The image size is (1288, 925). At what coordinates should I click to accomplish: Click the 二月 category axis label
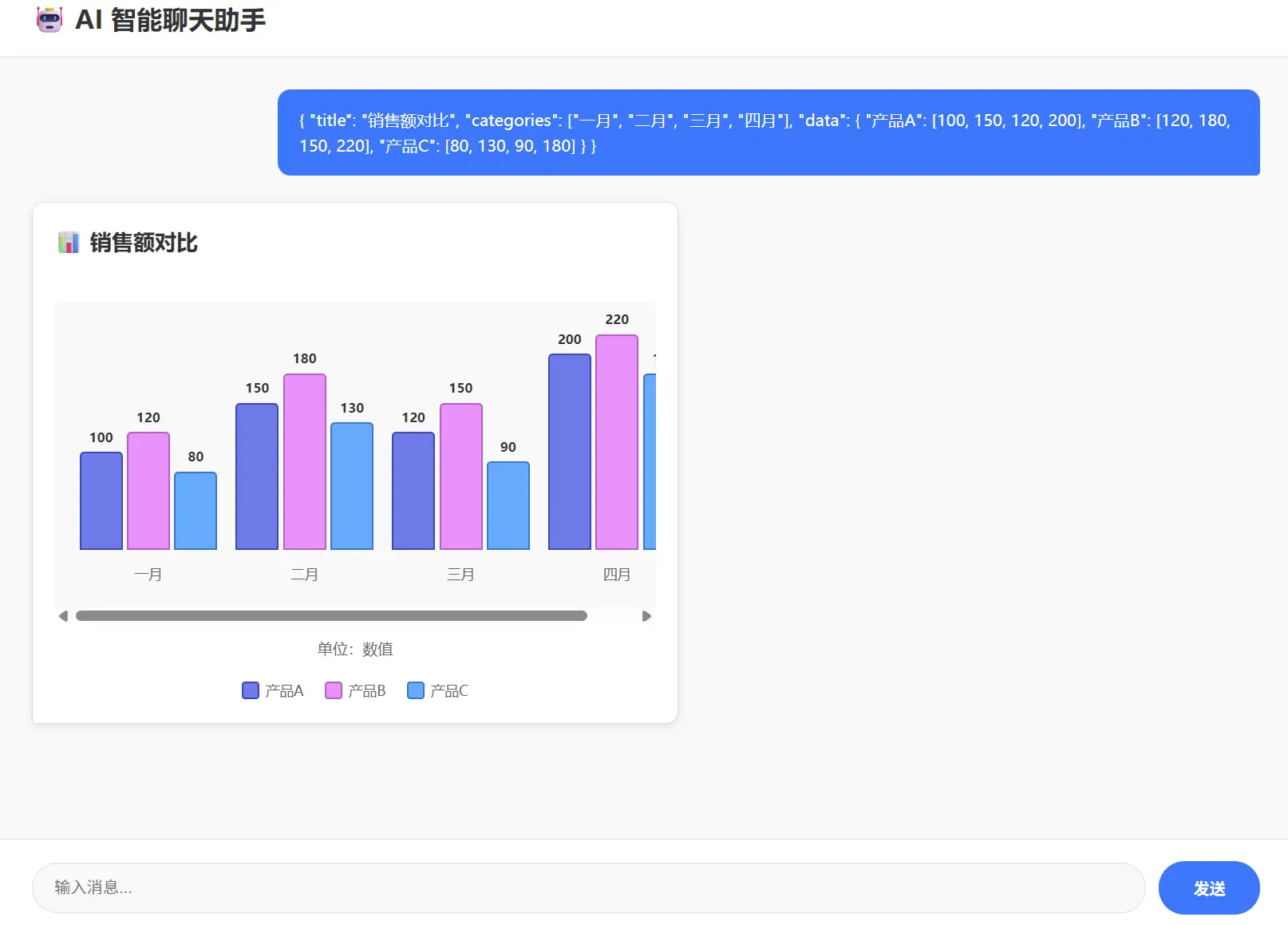click(305, 575)
